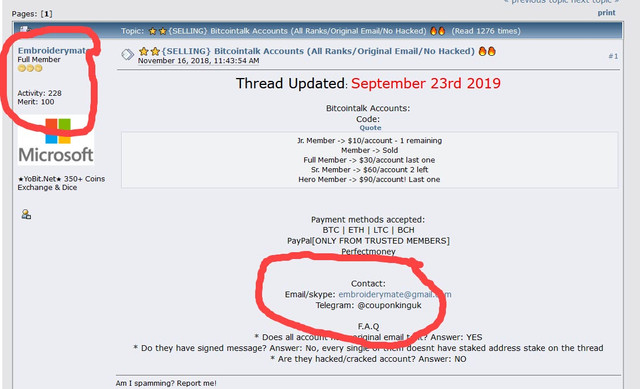
Task: Click the line 'Hero Member -> $90/account! Last one'
Action: [369, 180]
